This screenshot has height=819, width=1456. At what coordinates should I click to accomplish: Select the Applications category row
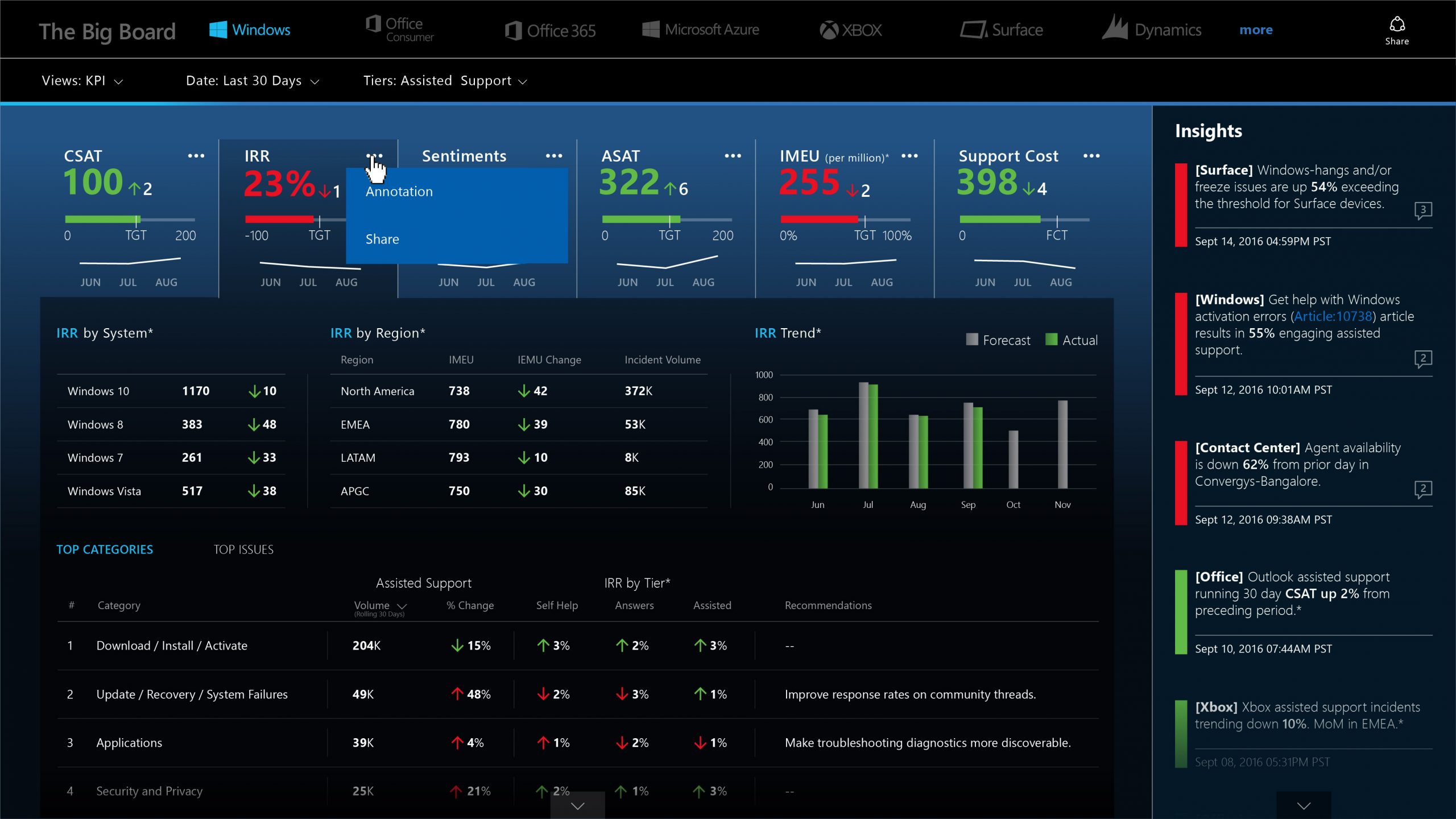(578, 743)
